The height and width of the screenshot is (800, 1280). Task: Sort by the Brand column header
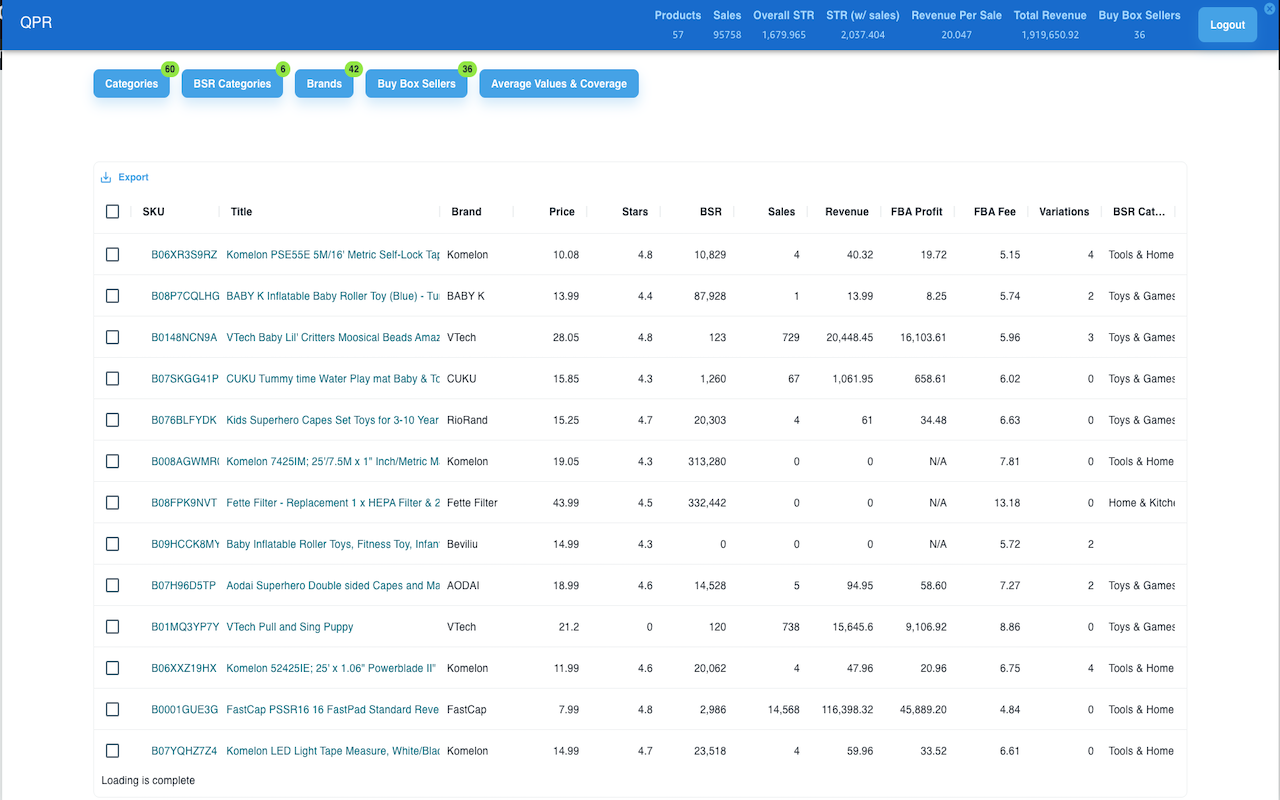[x=466, y=212]
